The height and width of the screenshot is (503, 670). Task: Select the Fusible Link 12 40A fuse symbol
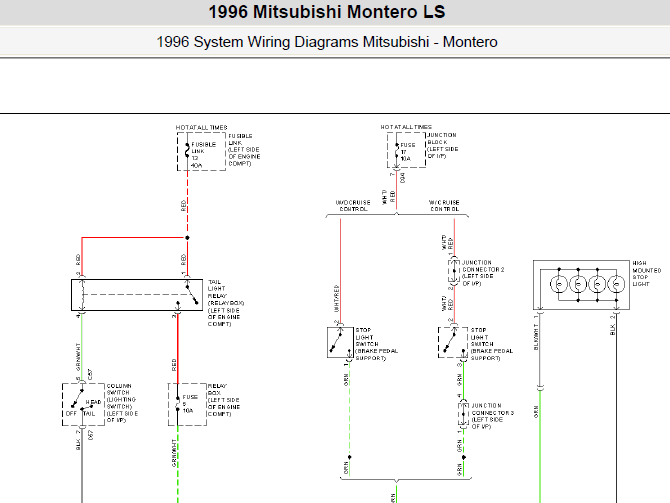(x=187, y=151)
